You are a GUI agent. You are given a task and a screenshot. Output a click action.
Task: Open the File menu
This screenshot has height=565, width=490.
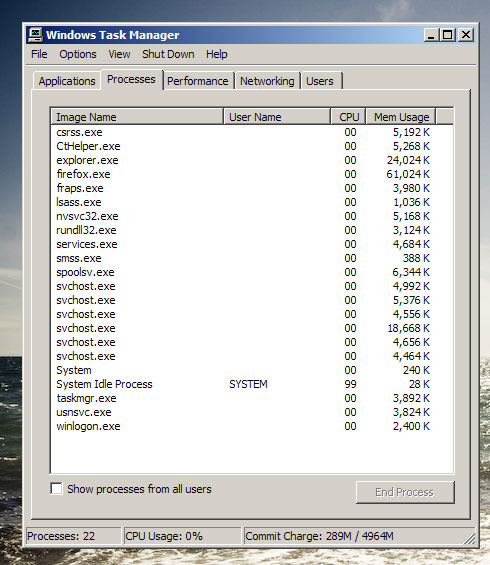[39, 54]
